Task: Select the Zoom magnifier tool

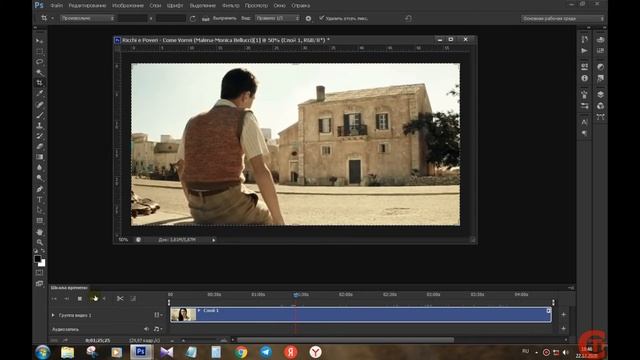Action: tap(40, 242)
